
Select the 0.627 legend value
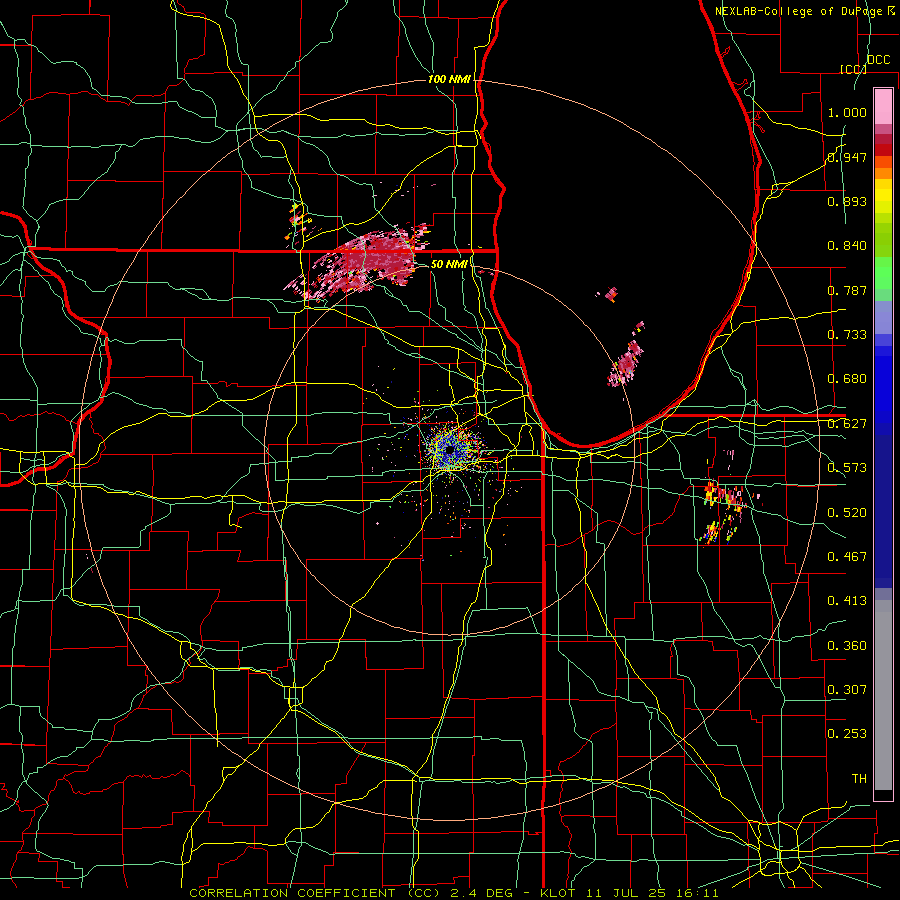pyautogui.click(x=847, y=424)
